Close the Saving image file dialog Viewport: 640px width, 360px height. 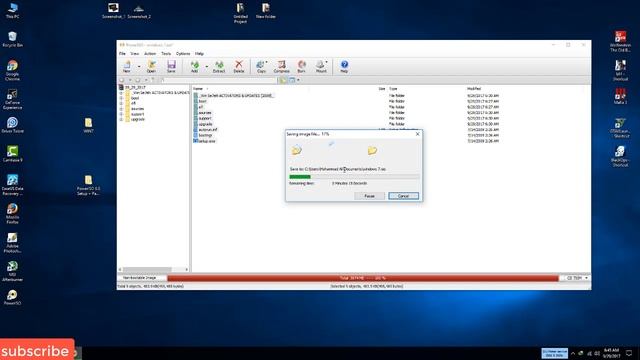coord(417,134)
